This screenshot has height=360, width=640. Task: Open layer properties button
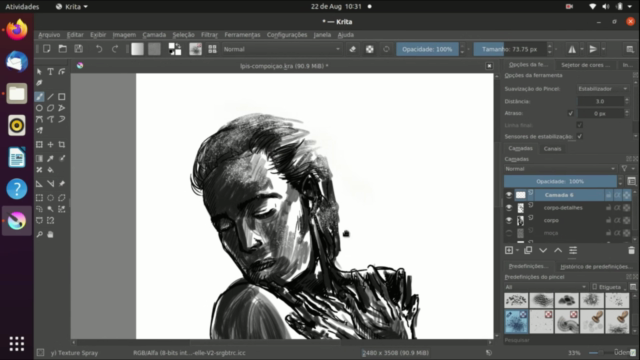pos(573,250)
